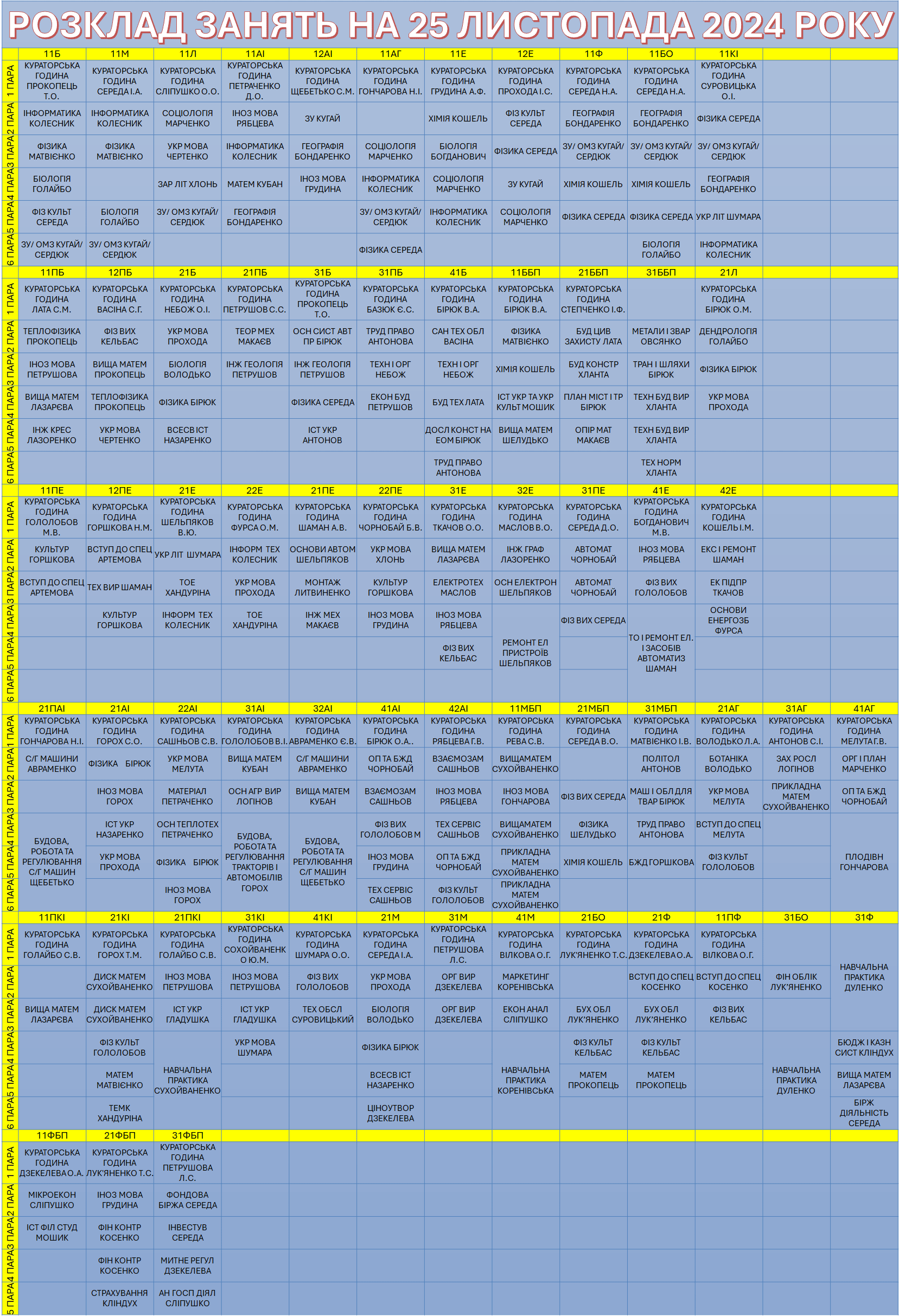Select cell 'ОСНОВИ АВТОМ ШЕЛЬПЯКОВ'

[x=322, y=554]
